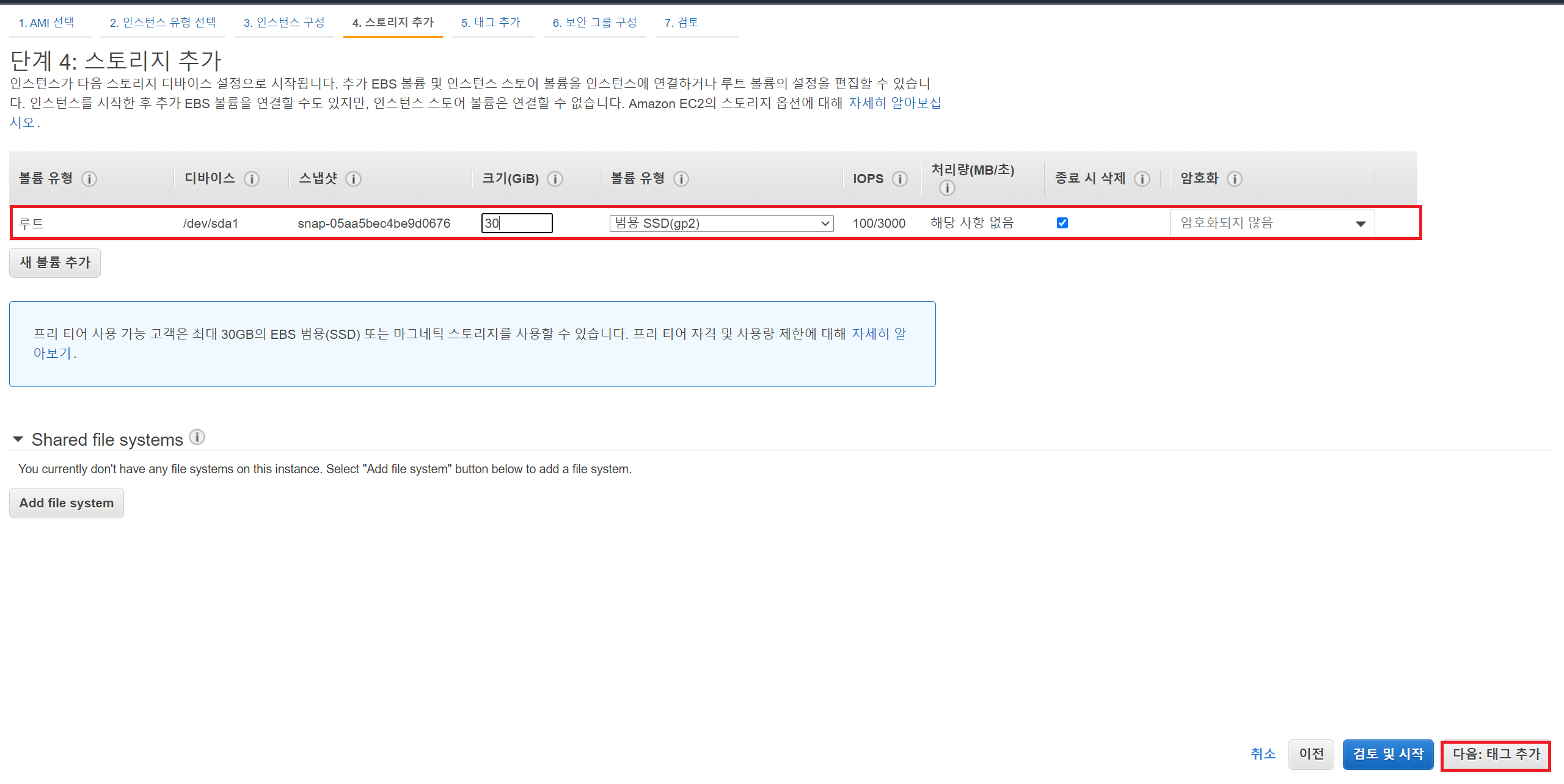Click info icon next to 디바이스 header
This screenshot has width=1564, height=784.
pos(252,179)
